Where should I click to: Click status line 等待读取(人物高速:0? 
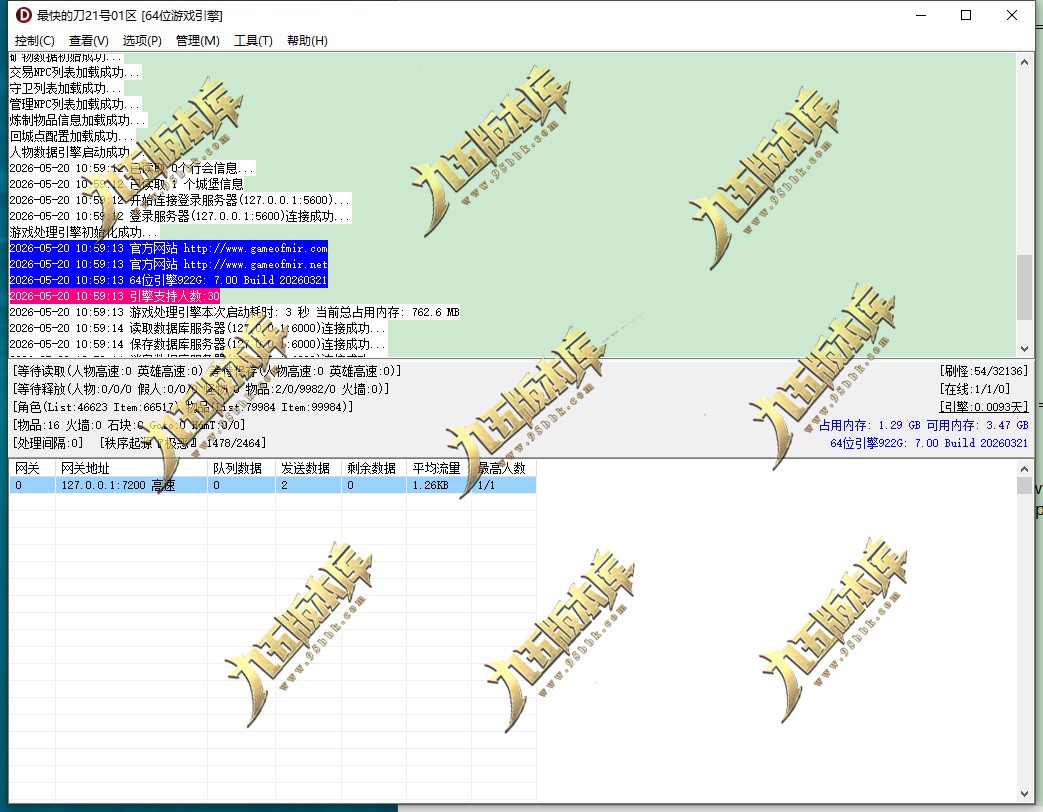pyautogui.click(x=207, y=371)
